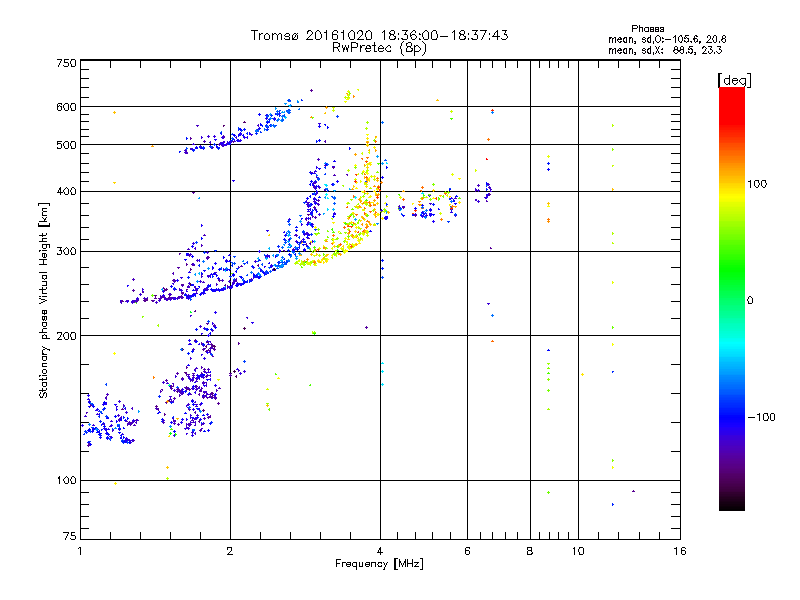Screen dimensions: 800x600
Task: Click the colorbar tick label '-100'
Action: pyautogui.click(x=761, y=417)
